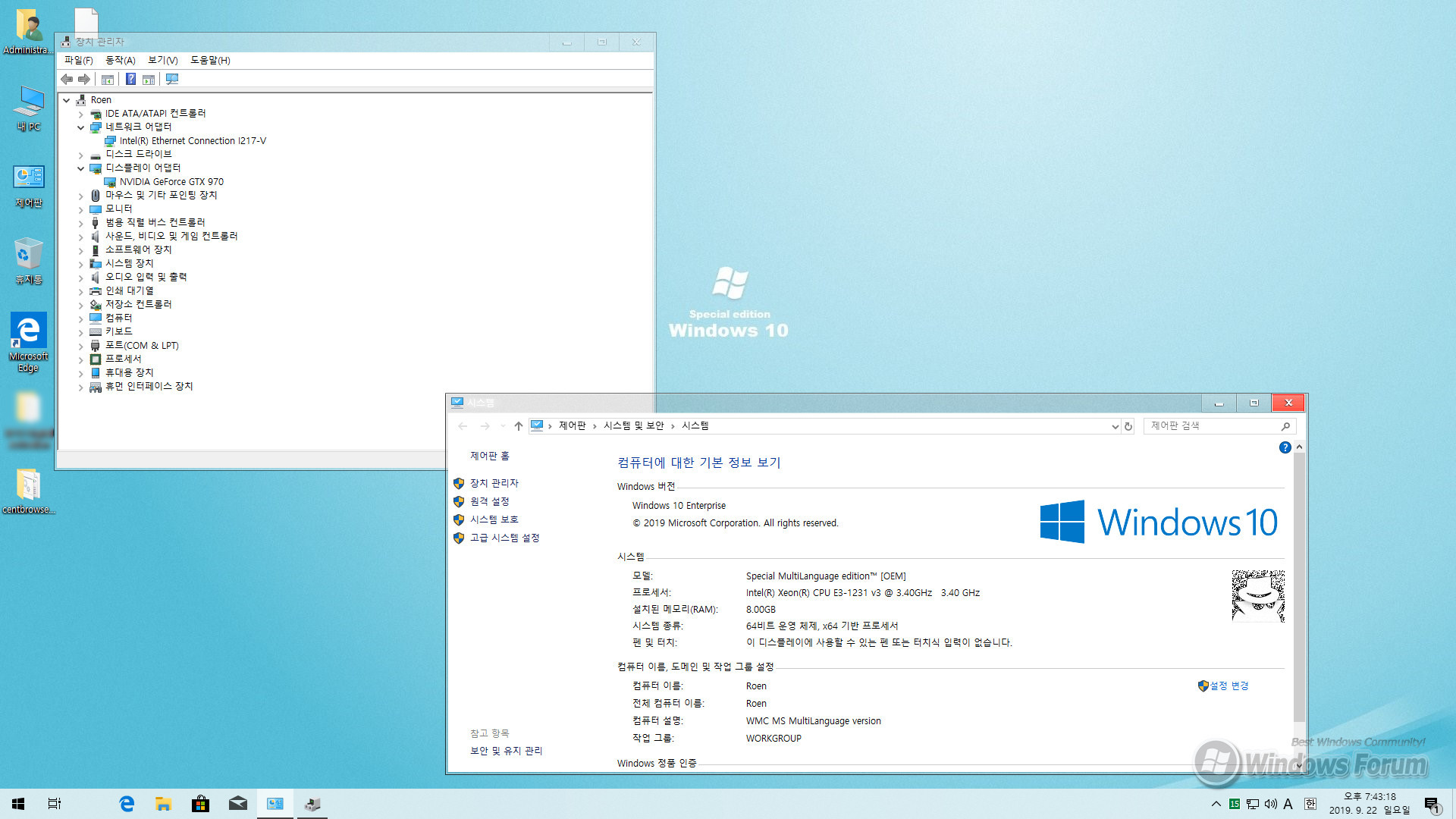
Task: Open the address bar history dropdown
Action: tap(1115, 426)
